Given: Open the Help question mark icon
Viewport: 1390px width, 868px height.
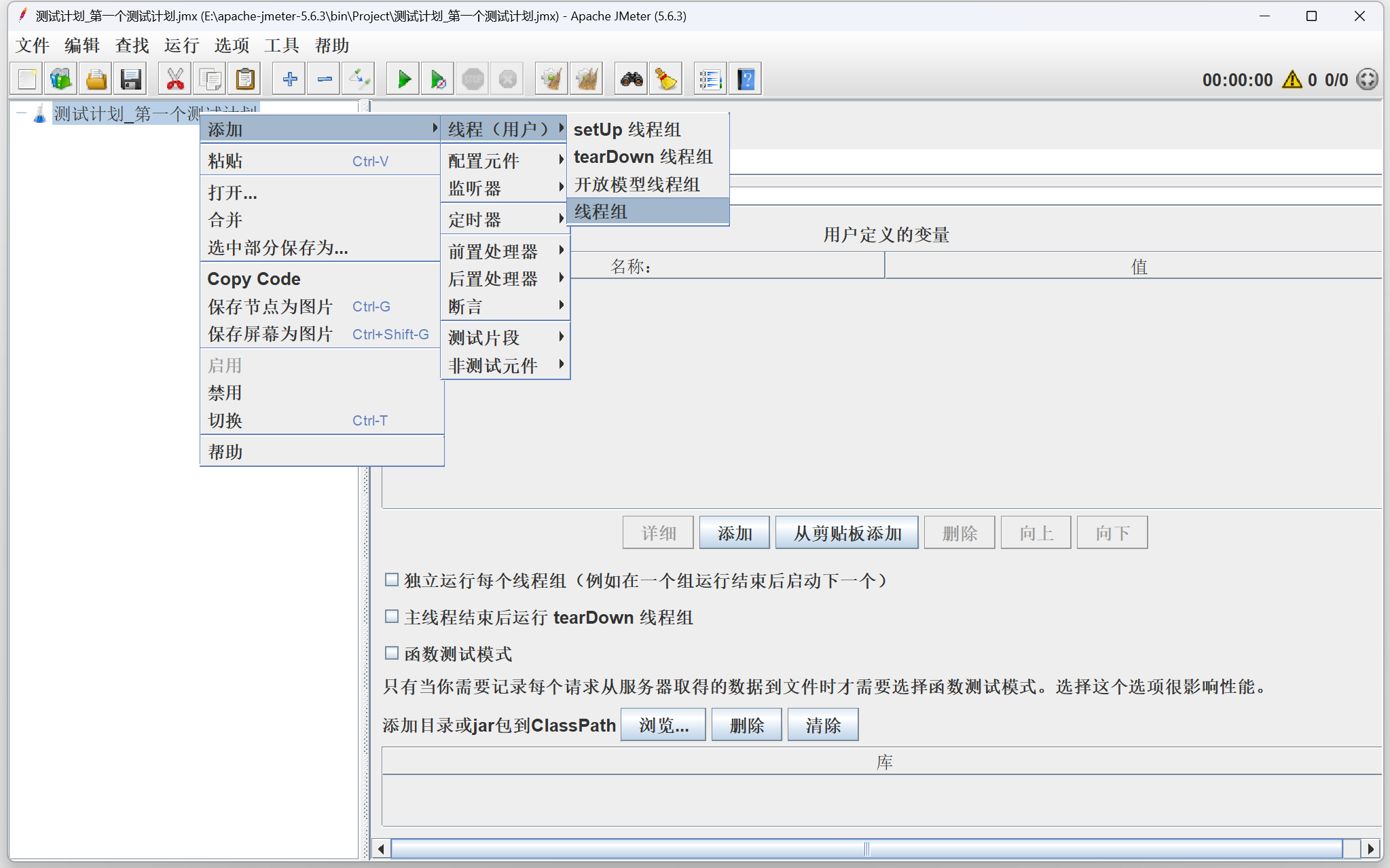Looking at the screenshot, I should 746,79.
